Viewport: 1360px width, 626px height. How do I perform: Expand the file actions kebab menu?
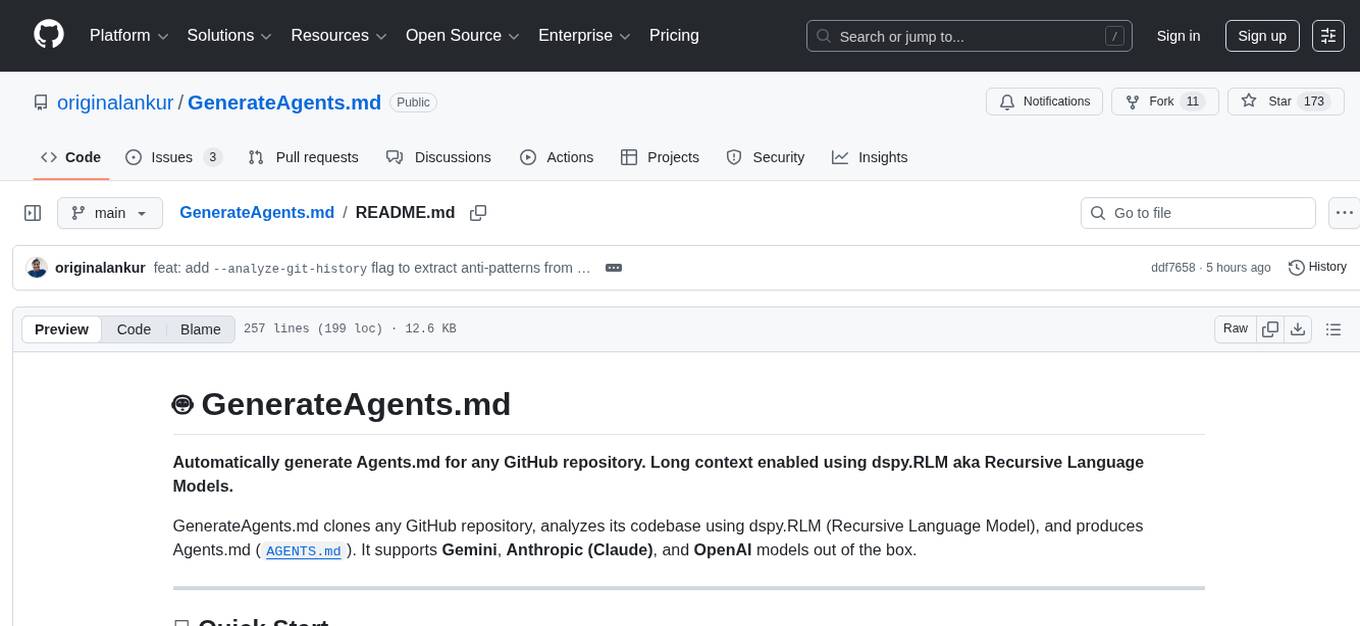tap(1344, 212)
